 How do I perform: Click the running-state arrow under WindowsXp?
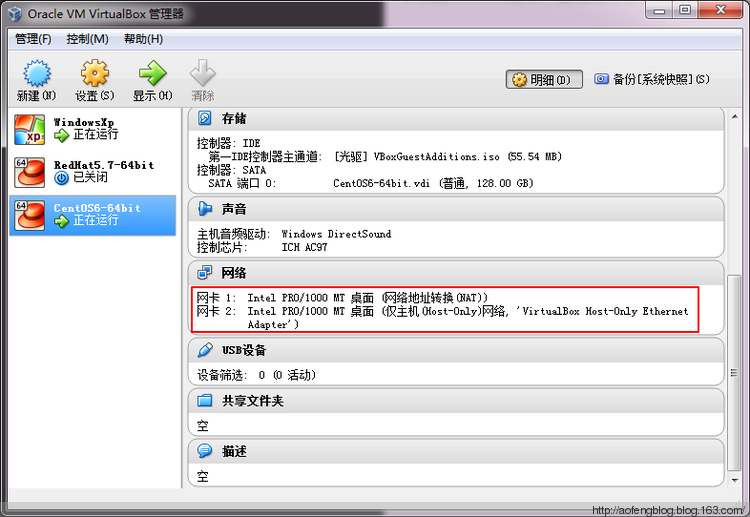pyautogui.click(x=62, y=136)
